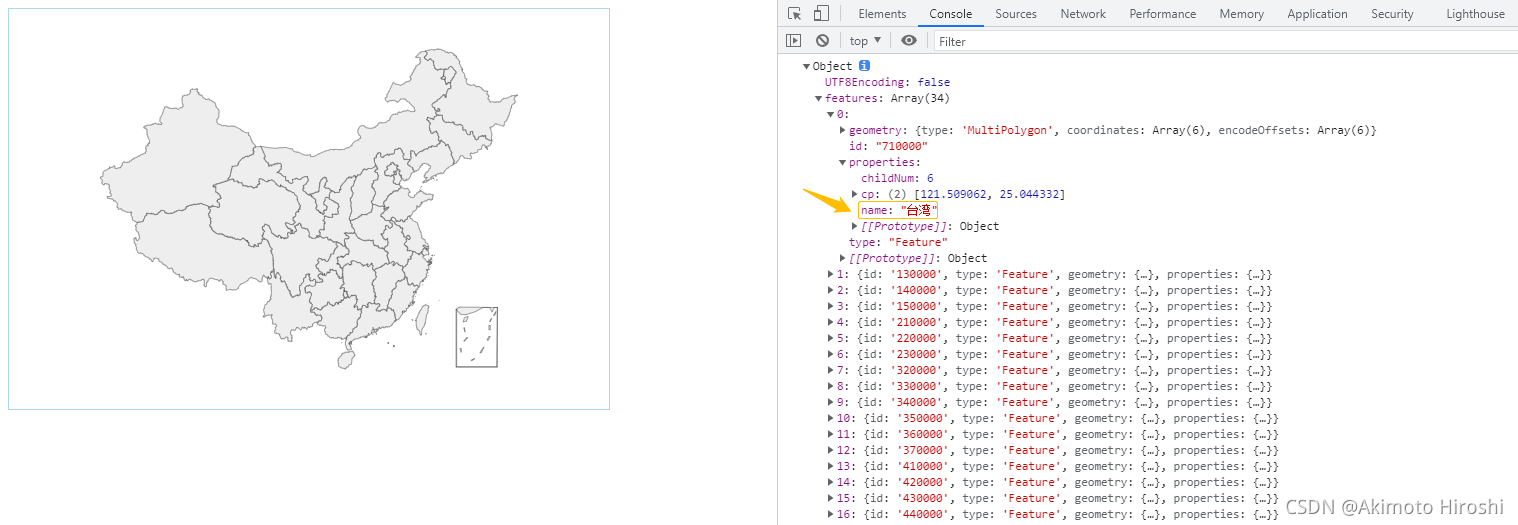Click Taiwan island on the map
Viewport: 1518px width, 525px height.
(x=422, y=320)
